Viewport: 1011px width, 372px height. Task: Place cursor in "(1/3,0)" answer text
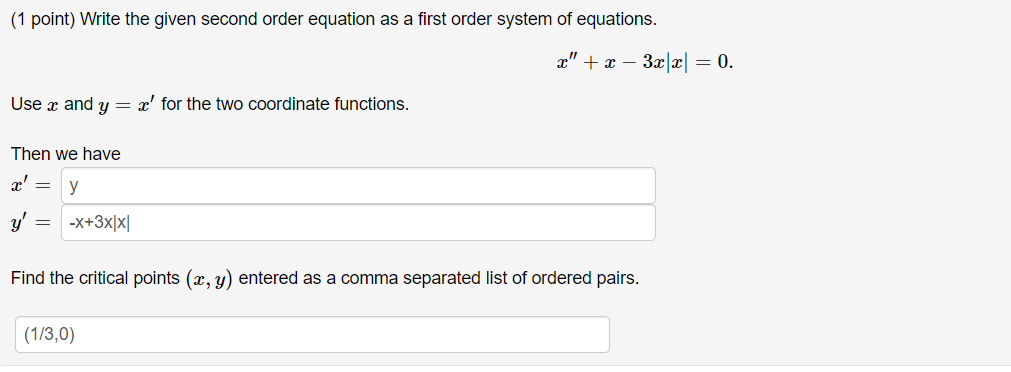[x=49, y=335]
